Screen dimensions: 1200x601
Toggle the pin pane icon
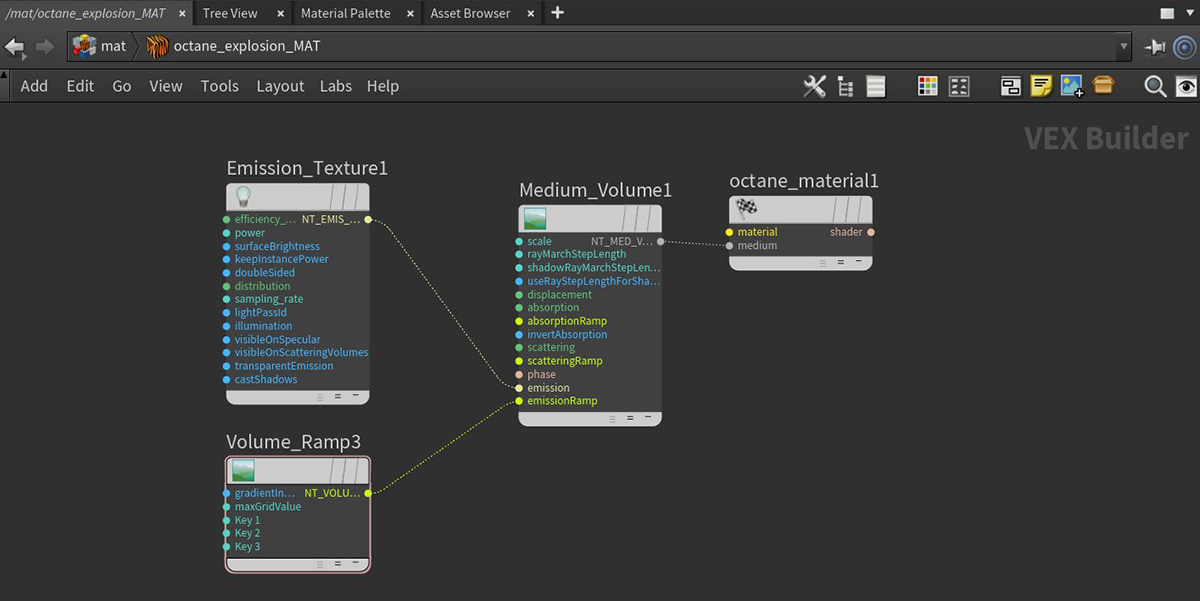click(x=1156, y=46)
